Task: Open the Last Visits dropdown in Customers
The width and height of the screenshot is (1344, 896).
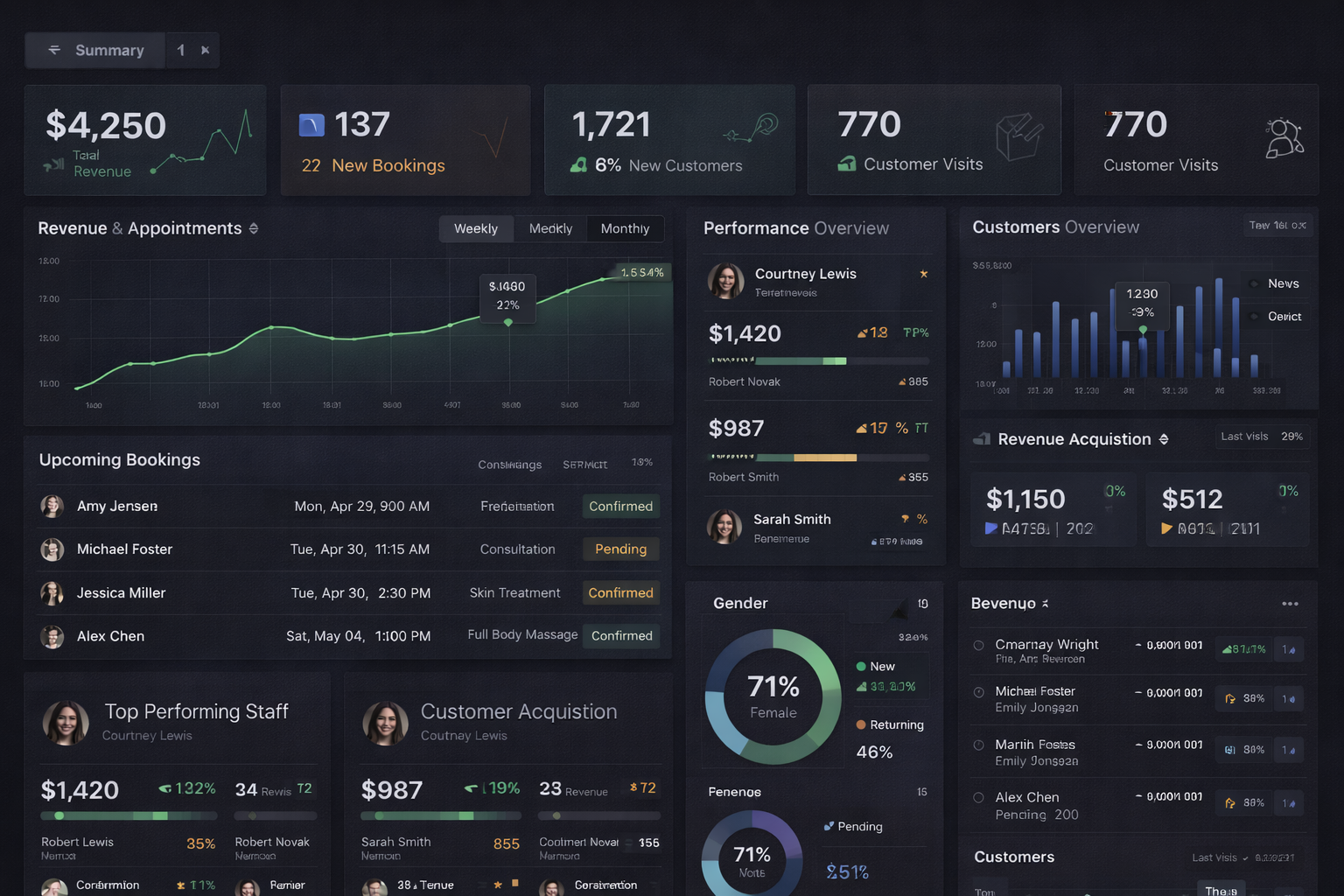Action: 1245,857
